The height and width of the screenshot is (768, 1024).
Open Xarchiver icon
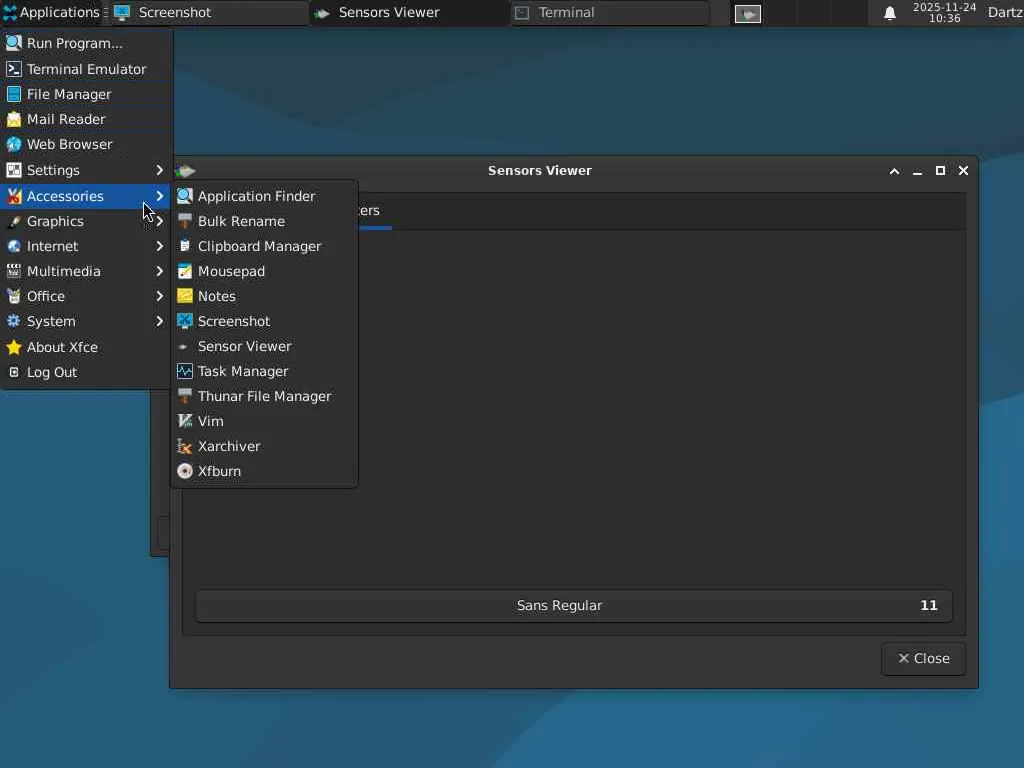click(185, 446)
